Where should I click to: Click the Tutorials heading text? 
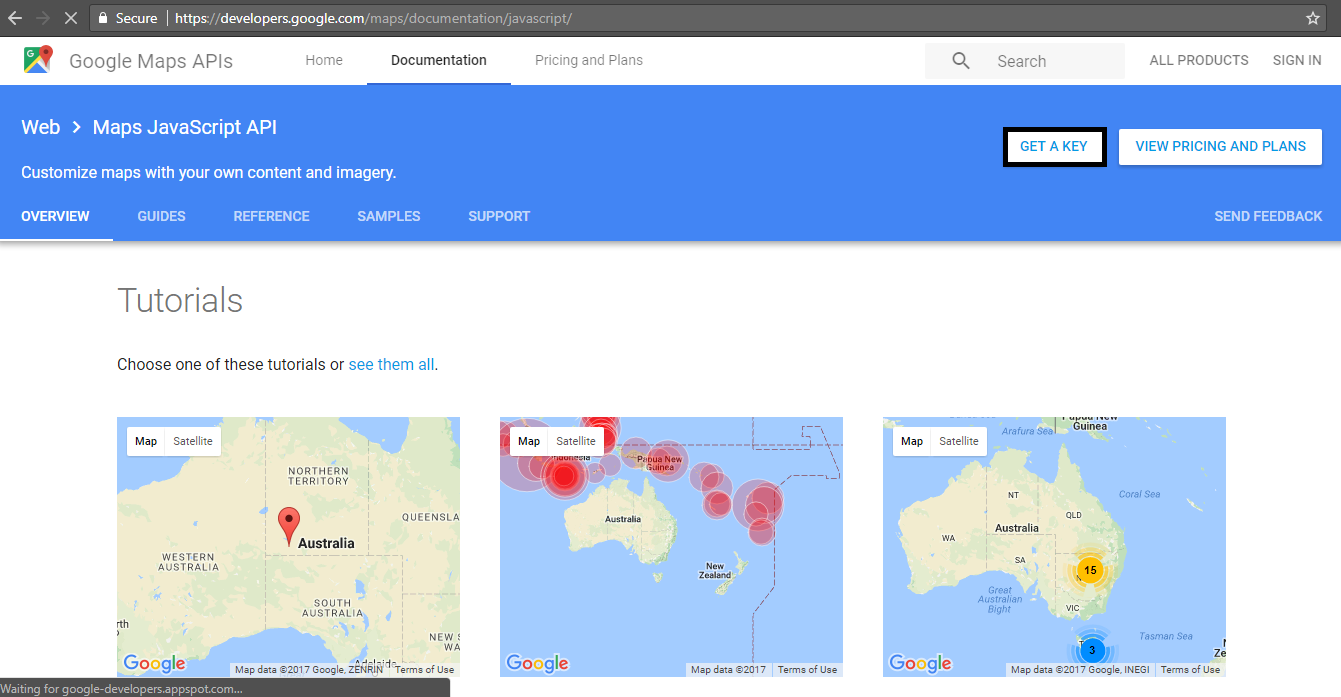tap(180, 300)
